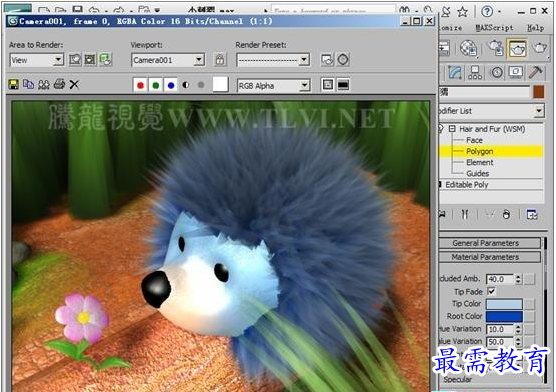Click the help question mark icon
The height and width of the screenshot is (392, 556).
click(x=487, y=12)
